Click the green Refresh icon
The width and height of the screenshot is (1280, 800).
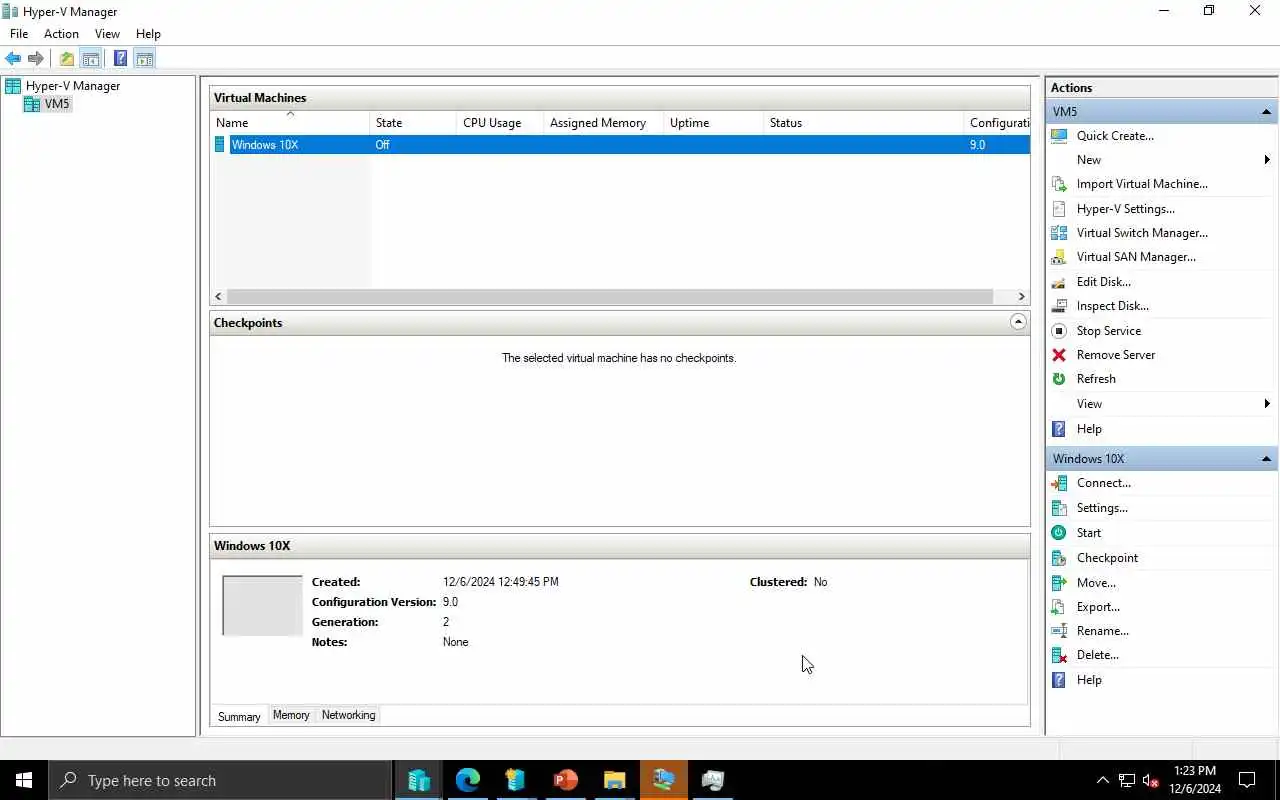[1059, 379]
